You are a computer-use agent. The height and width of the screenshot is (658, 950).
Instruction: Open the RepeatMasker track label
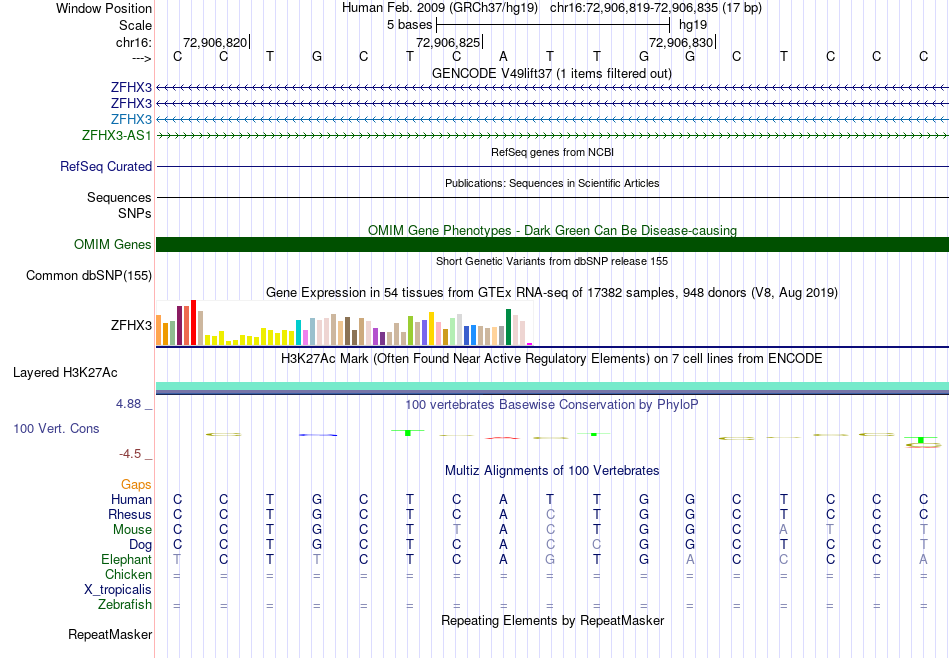(110, 635)
